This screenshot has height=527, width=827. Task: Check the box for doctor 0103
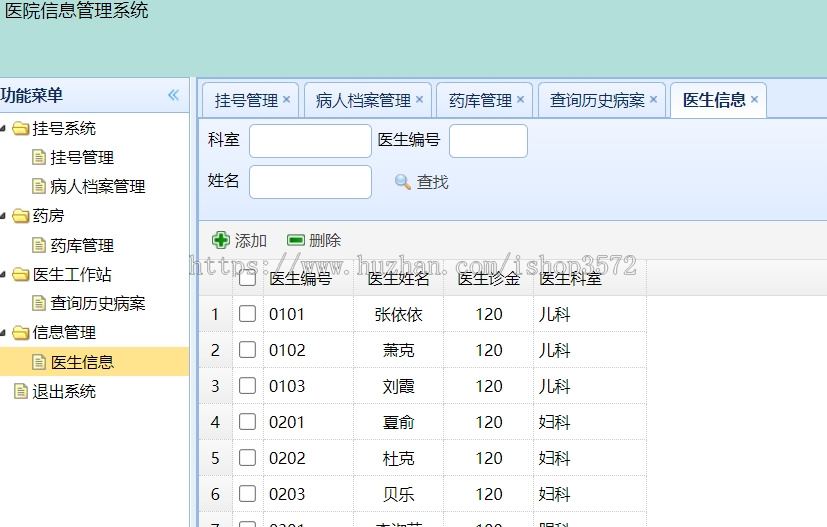[247, 386]
